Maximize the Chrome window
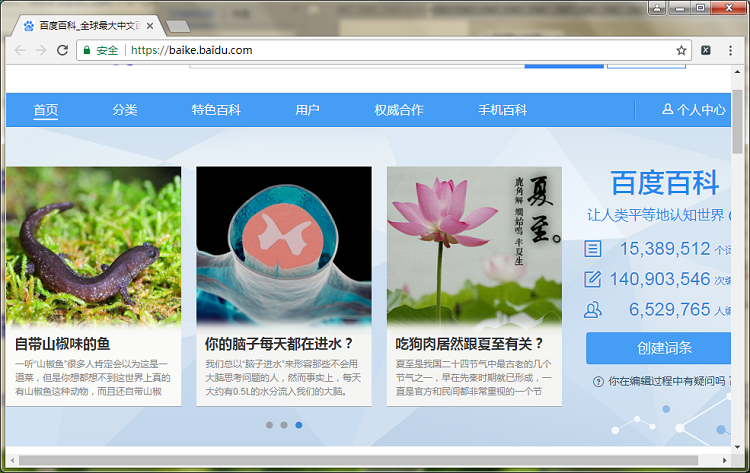This screenshot has width=750, height=473. tap(701, 8)
